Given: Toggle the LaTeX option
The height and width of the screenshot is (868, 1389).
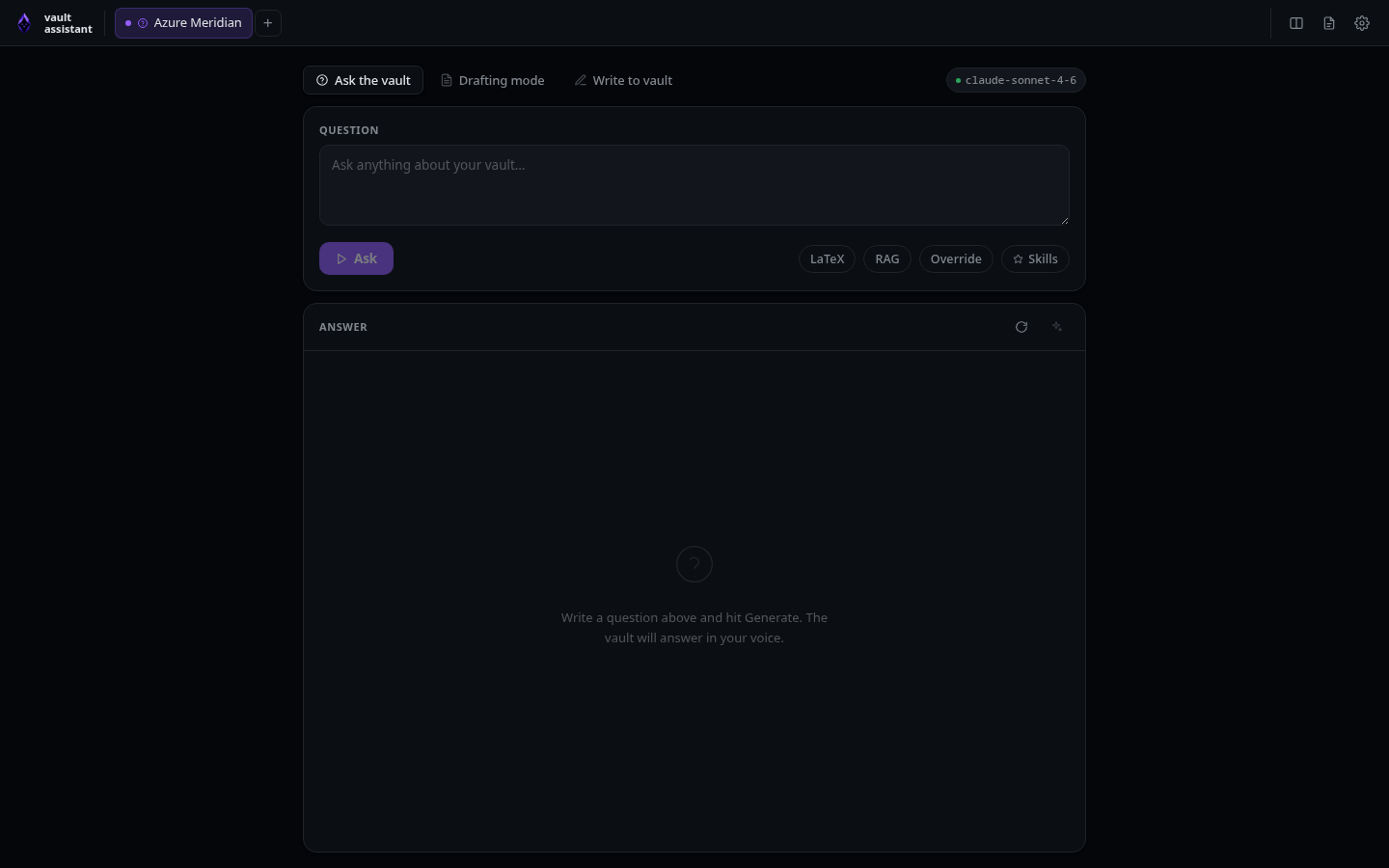Looking at the screenshot, I should [827, 258].
